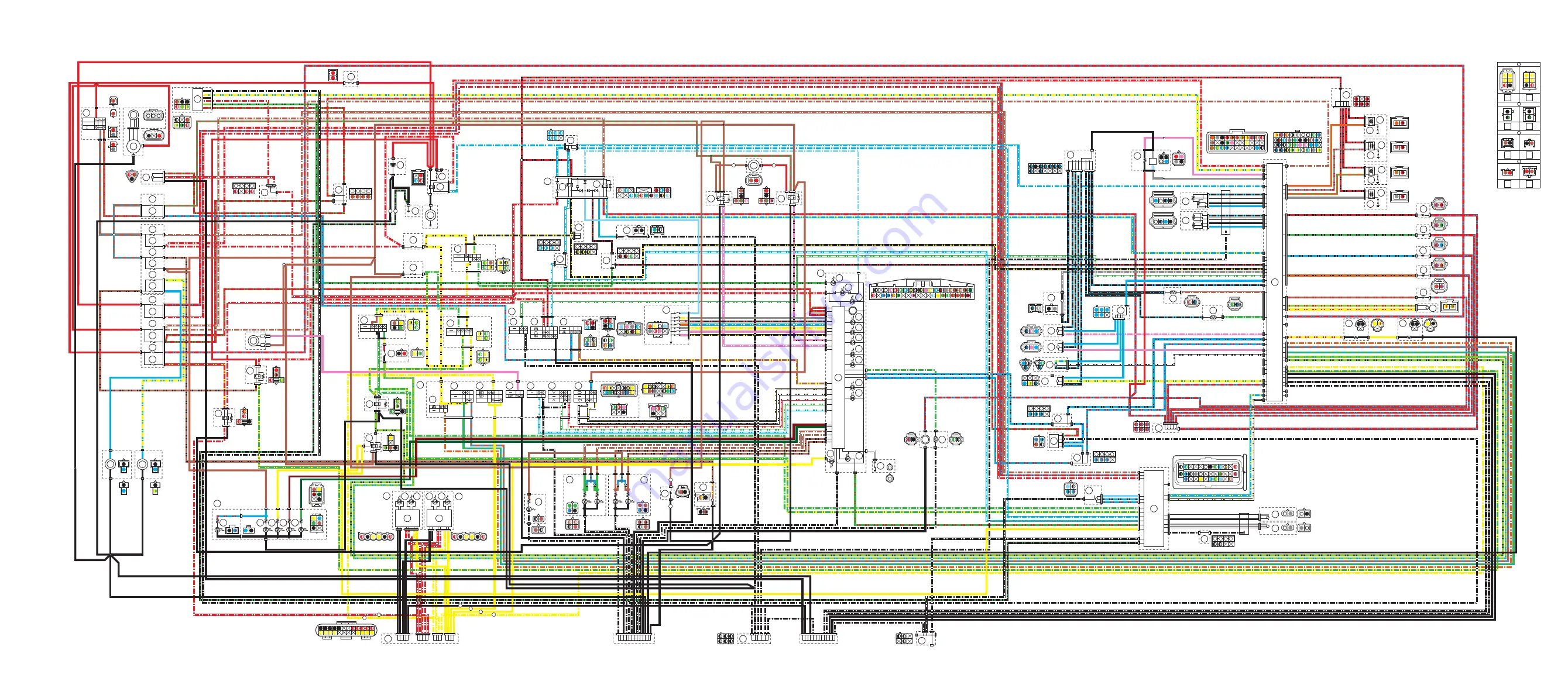Click the triangular three-pin connector near upper left
The height and width of the screenshot is (695, 1568).
coord(132,176)
